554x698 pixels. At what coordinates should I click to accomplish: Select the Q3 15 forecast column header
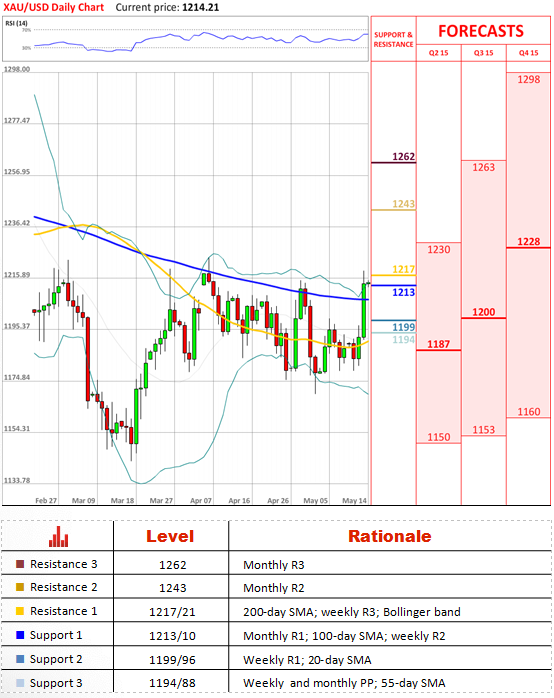[x=483, y=53]
